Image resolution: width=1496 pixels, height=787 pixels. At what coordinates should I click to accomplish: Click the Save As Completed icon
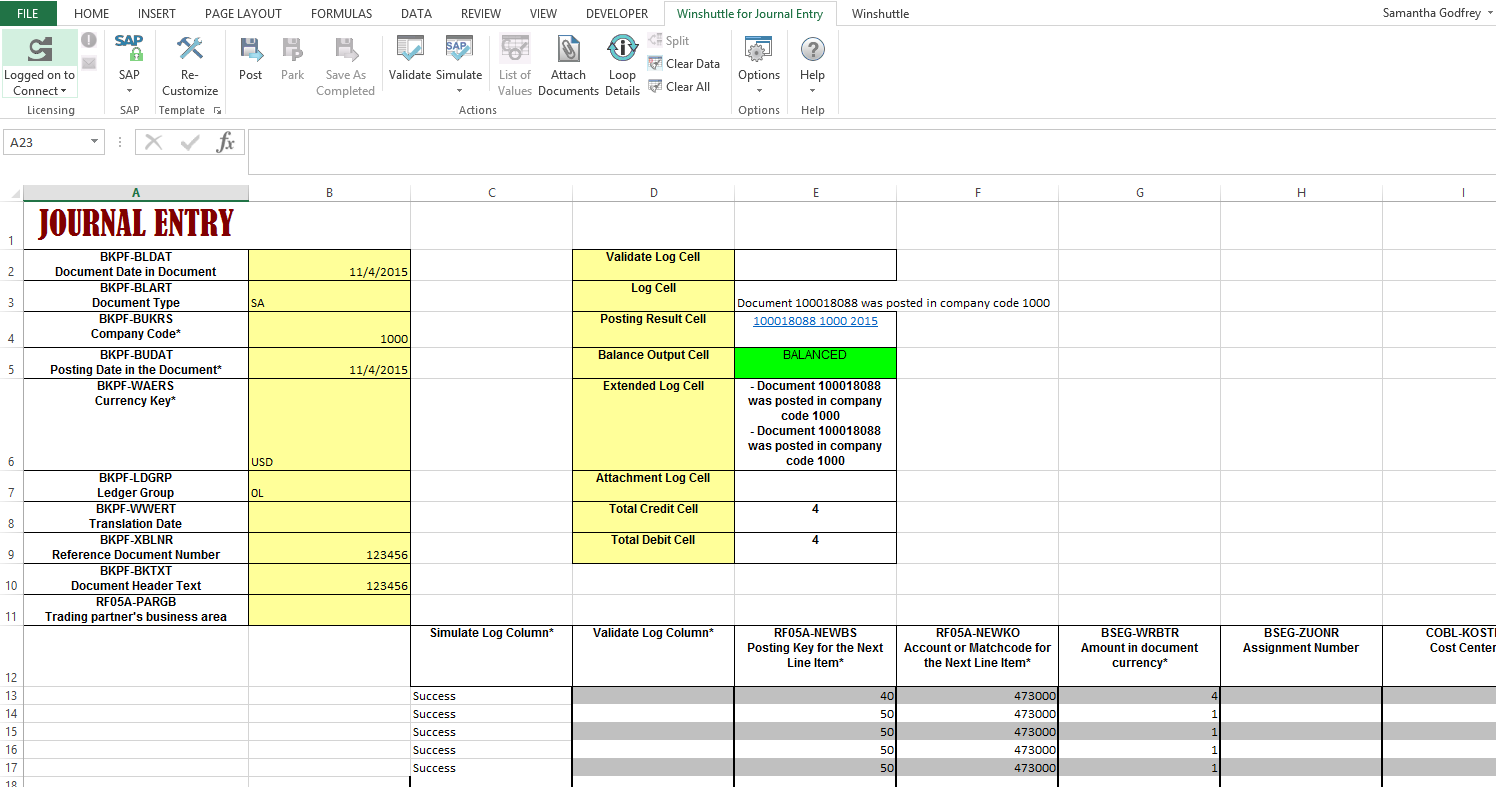(346, 48)
